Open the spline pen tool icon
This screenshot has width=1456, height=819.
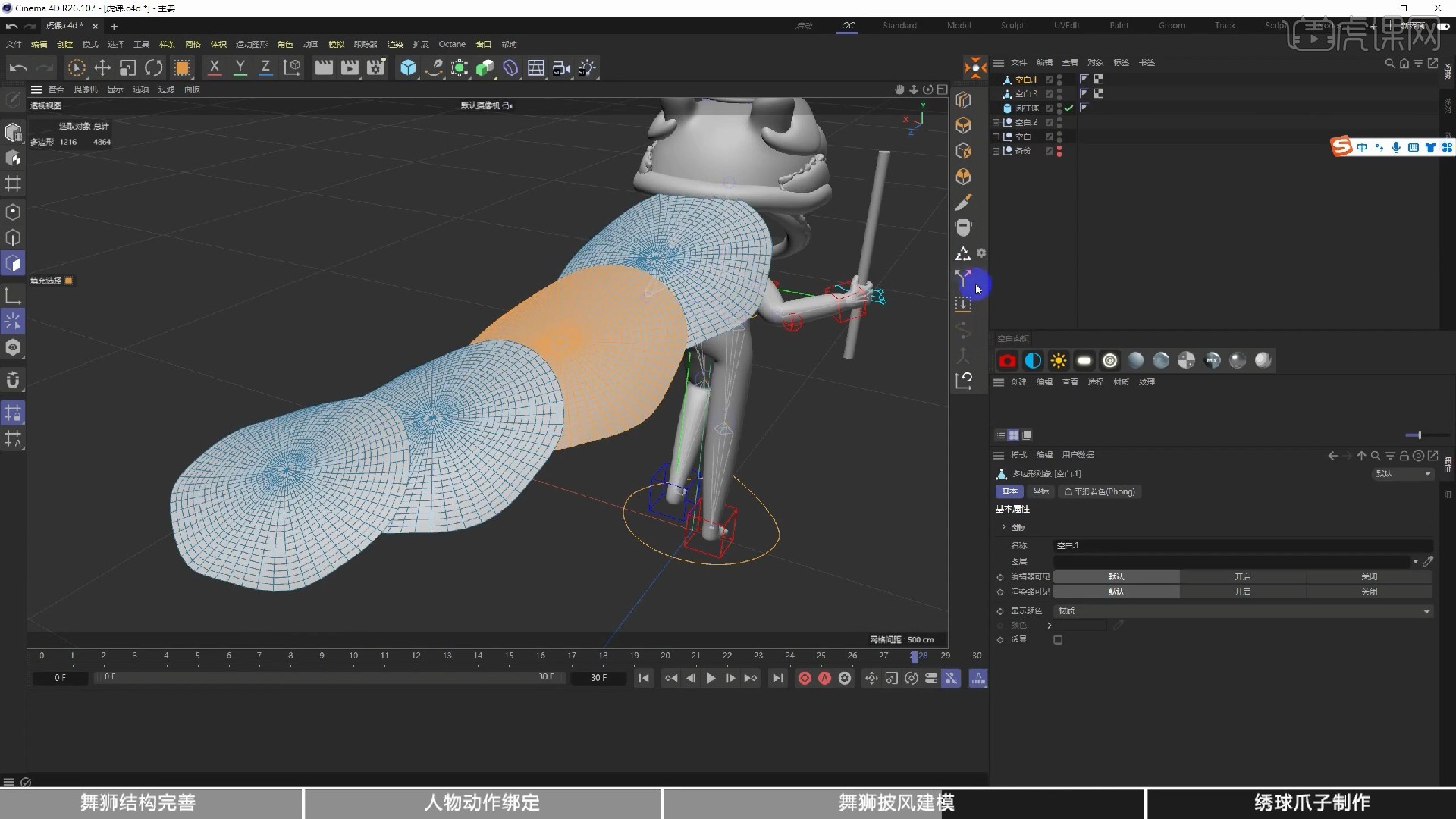[x=434, y=68]
